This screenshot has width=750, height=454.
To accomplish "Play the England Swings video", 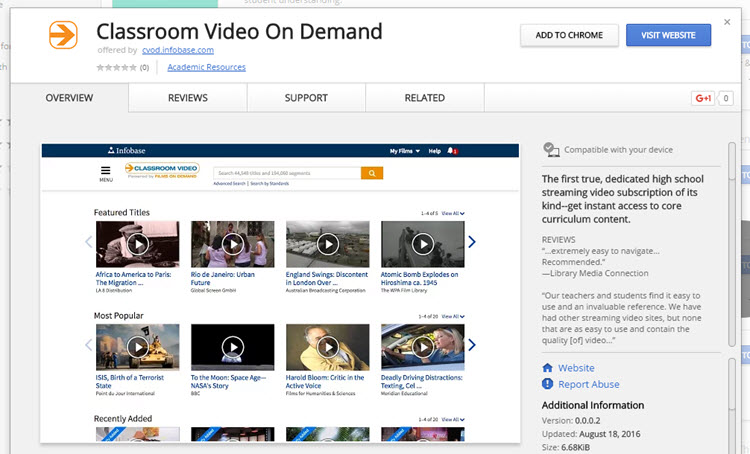I will point(328,244).
